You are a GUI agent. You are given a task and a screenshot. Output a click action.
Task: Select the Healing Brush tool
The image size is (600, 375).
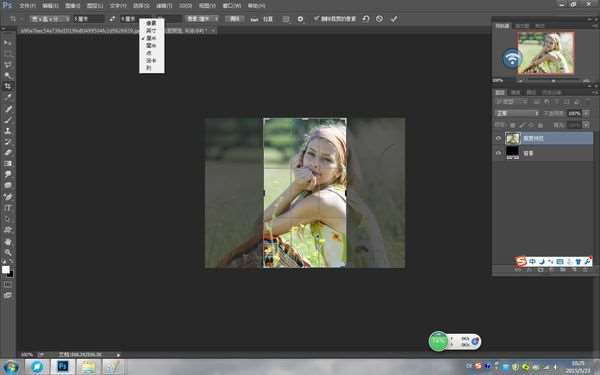[x=8, y=109]
